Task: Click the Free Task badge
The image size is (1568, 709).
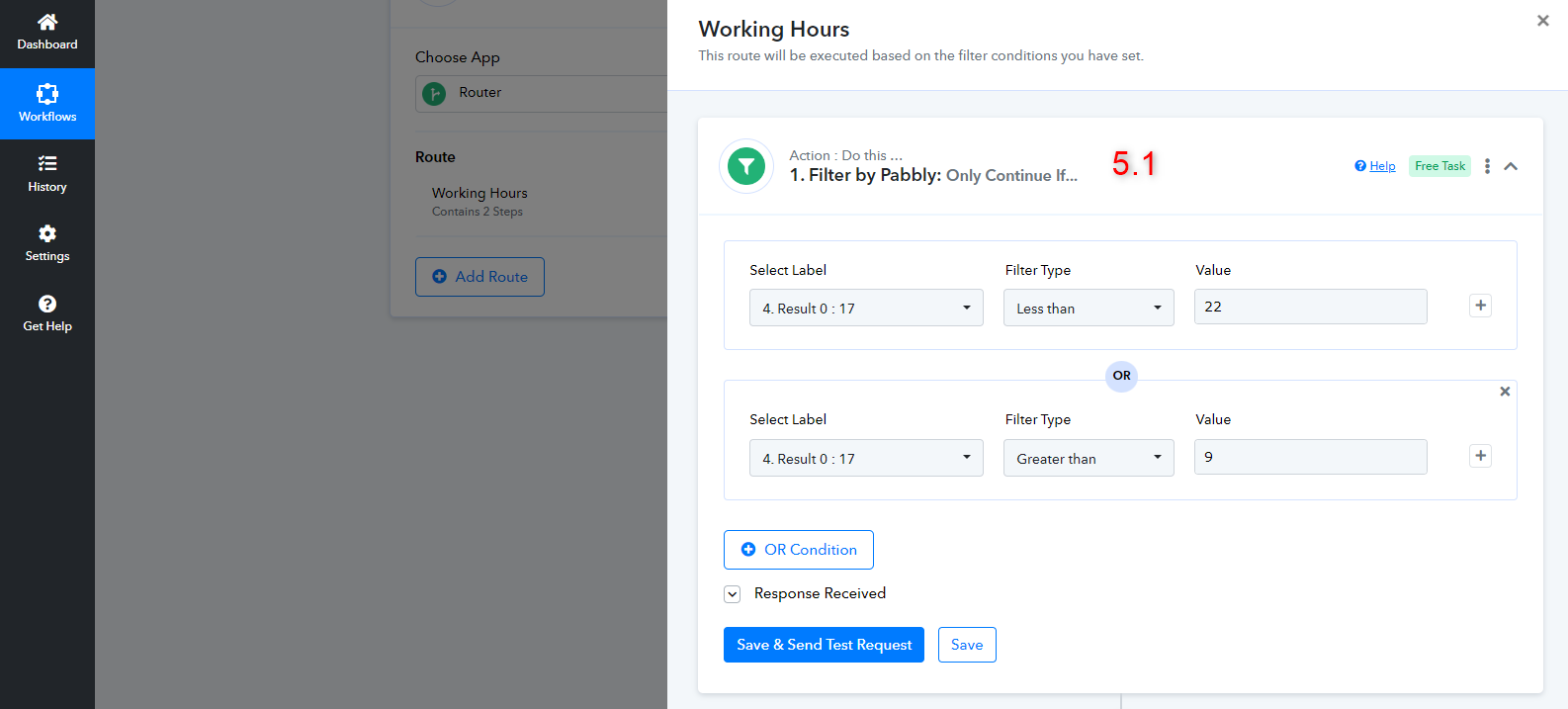Action: (x=1439, y=166)
